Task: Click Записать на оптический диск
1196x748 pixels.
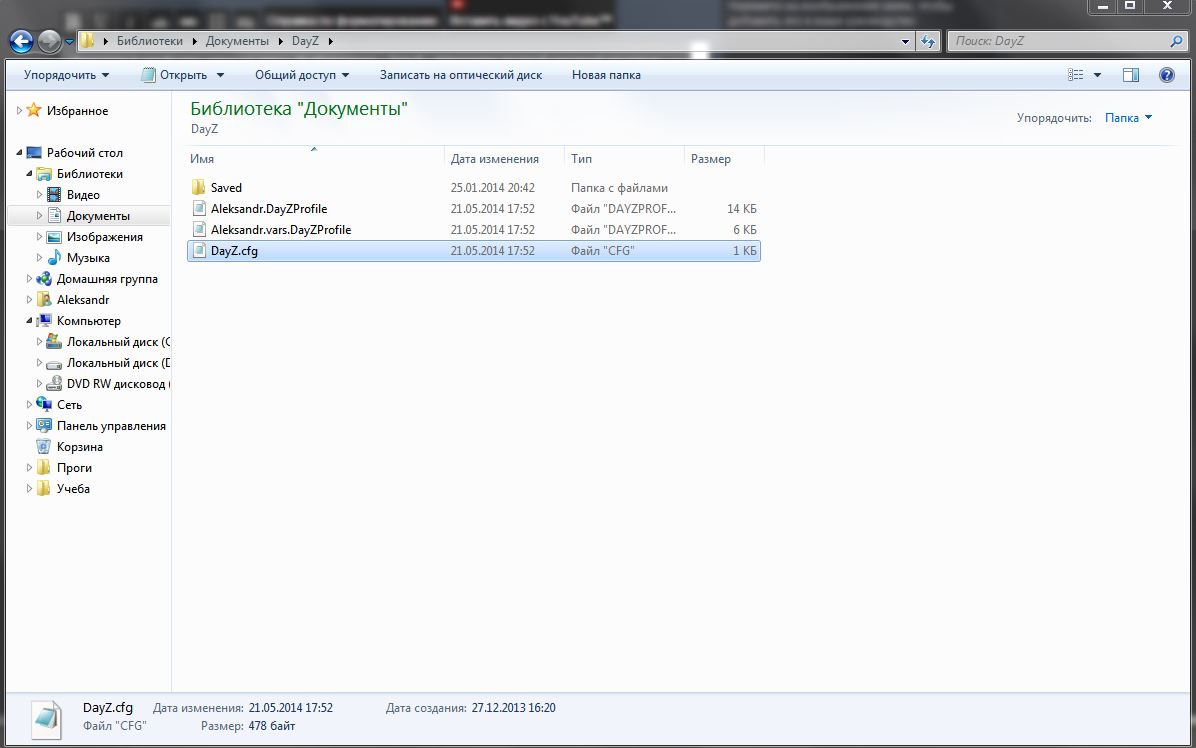Action: (x=461, y=75)
